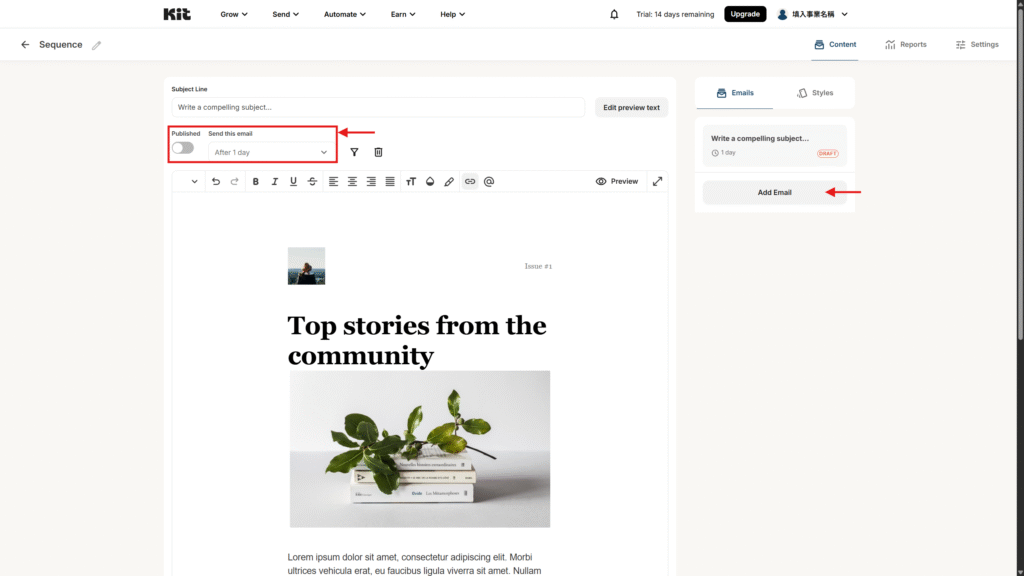The width and height of the screenshot is (1024, 576).
Task: Click the Subject Line input field
Action: (378, 107)
